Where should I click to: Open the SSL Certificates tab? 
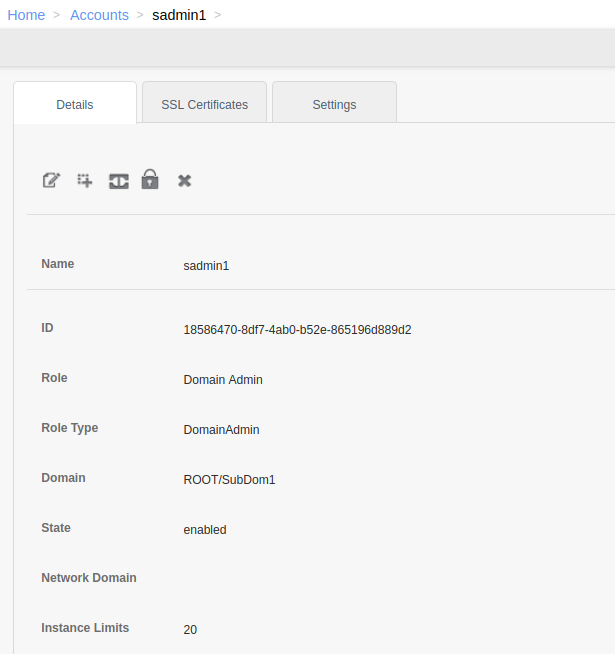tap(204, 104)
